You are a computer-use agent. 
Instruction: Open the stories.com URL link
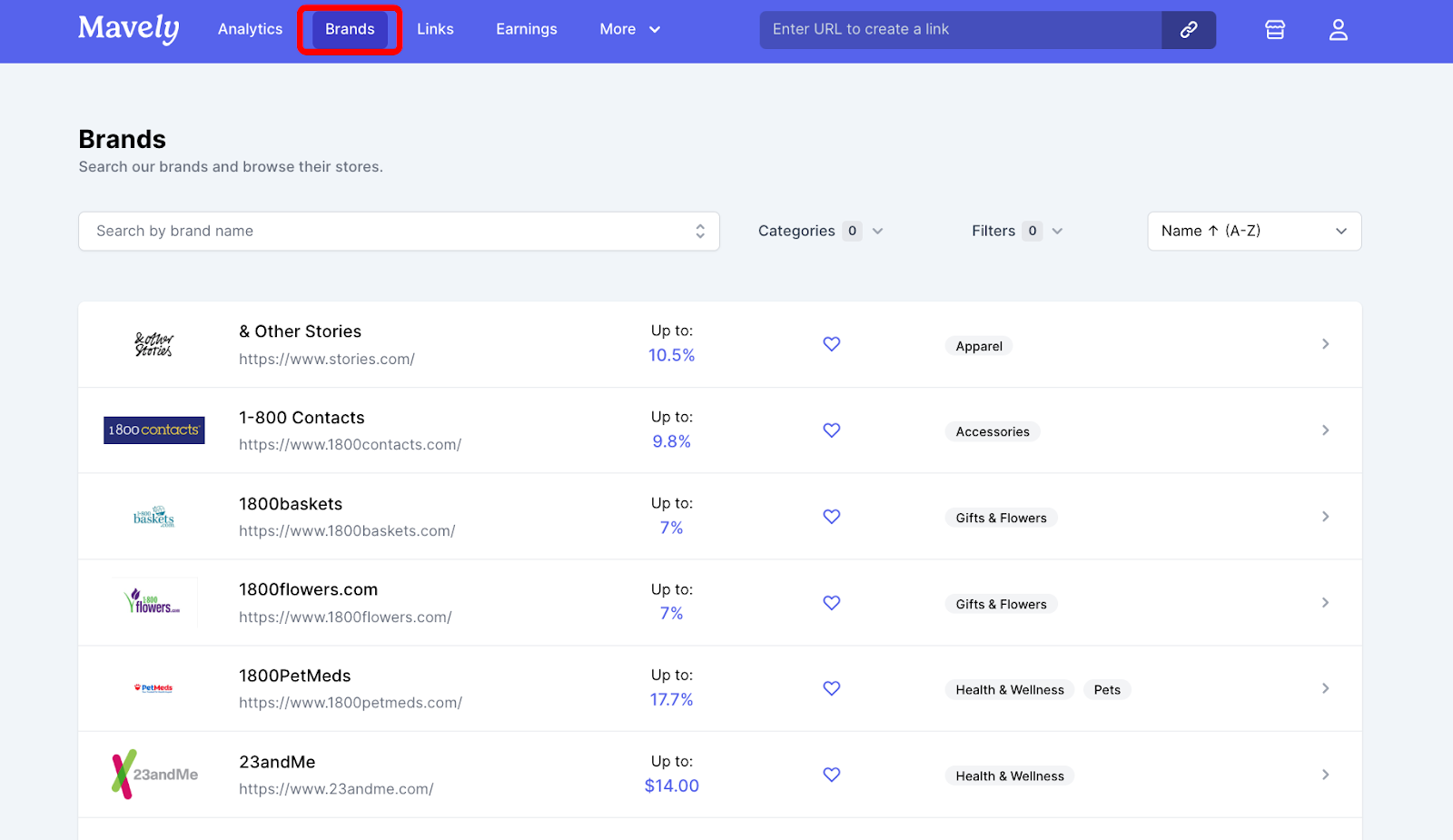(327, 359)
